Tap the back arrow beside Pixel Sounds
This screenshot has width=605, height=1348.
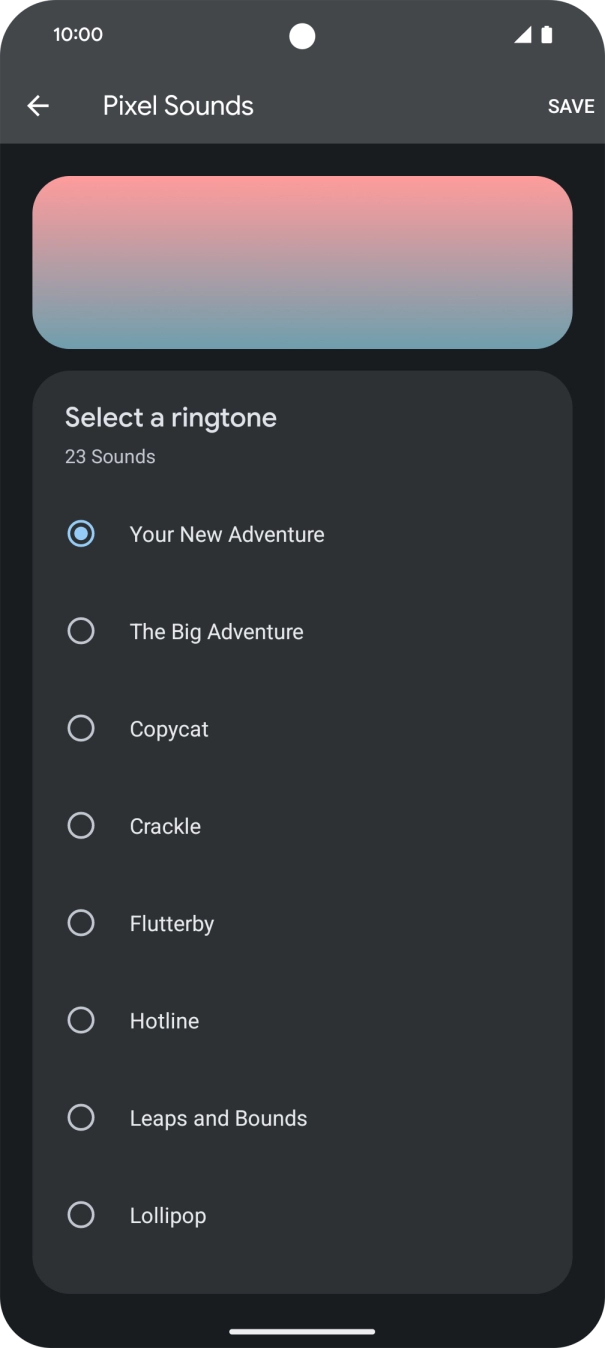tap(38, 105)
